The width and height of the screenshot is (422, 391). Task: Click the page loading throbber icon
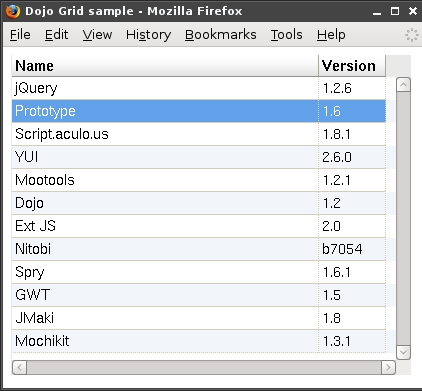[412, 35]
